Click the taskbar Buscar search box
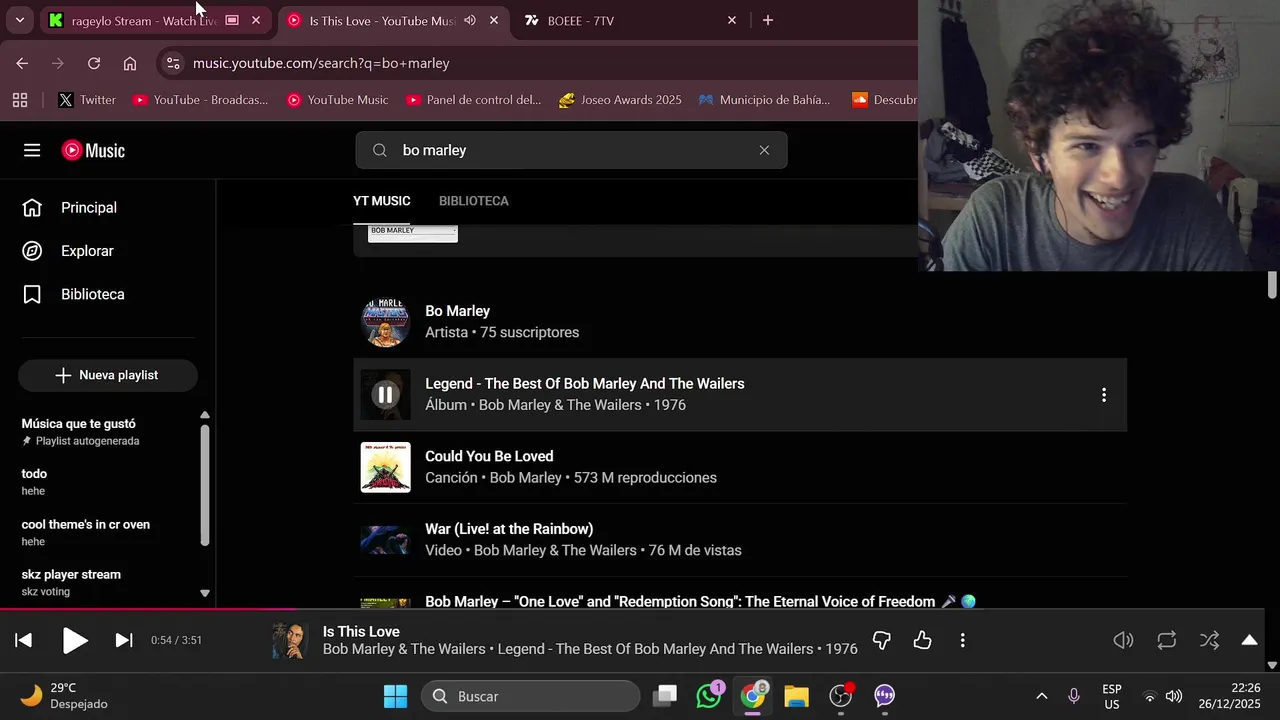This screenshot has width=1280, height=720. pyautogui.click(x=531, y=696)
